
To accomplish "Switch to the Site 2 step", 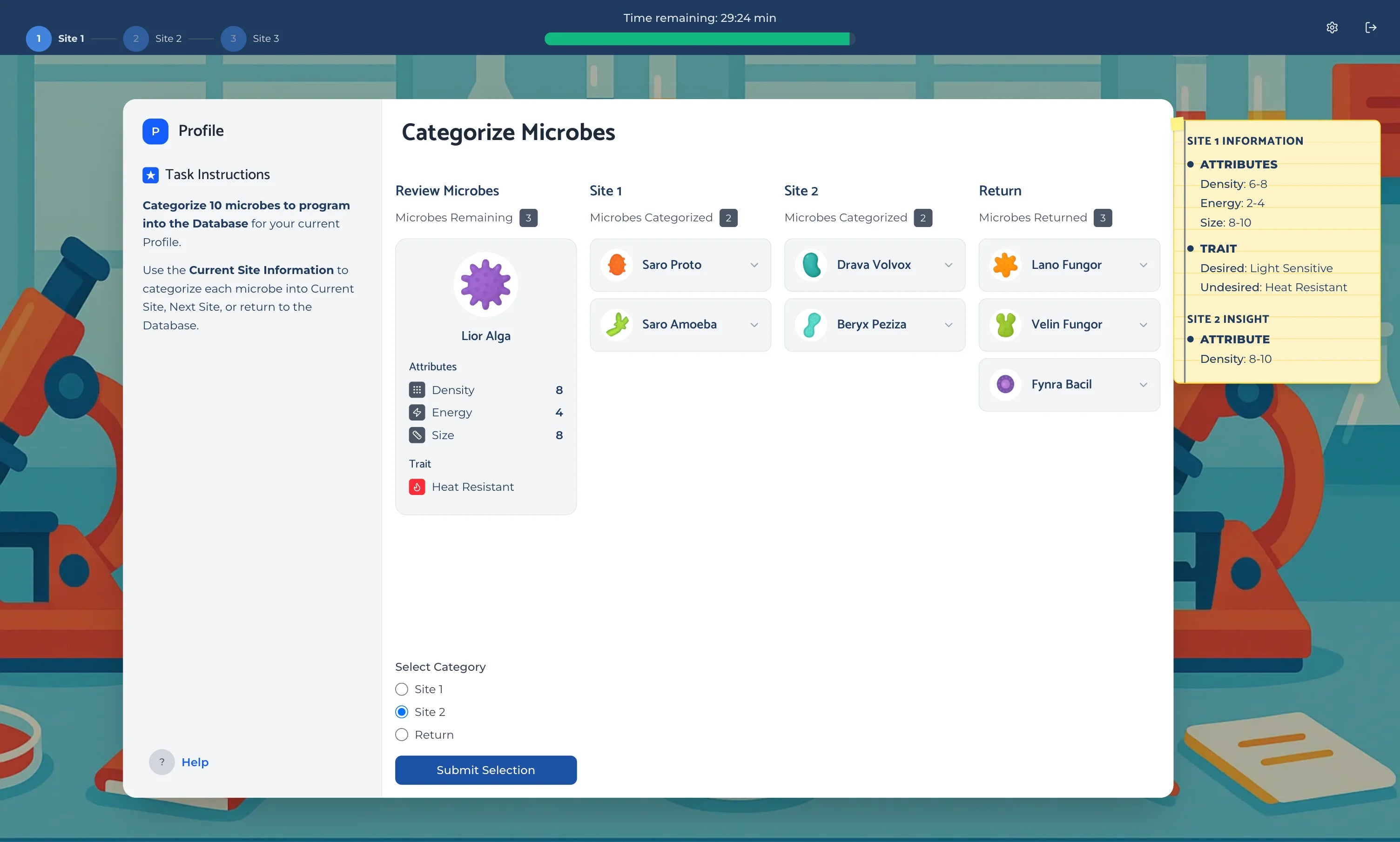I will pyautogui.click(x=136, y=39).
